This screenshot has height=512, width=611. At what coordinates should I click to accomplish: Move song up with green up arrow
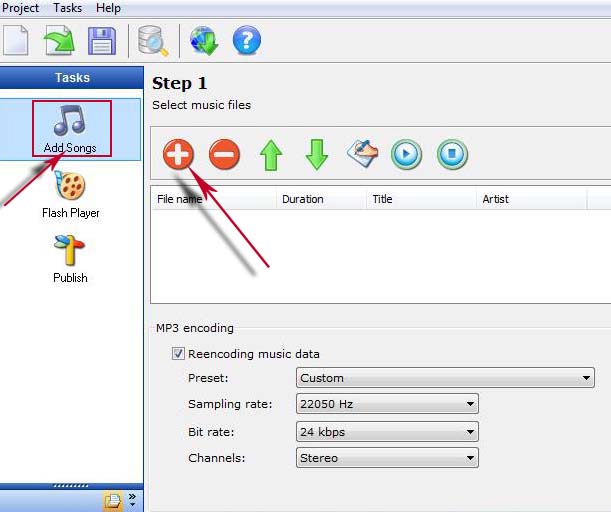(x=271, y=155)
